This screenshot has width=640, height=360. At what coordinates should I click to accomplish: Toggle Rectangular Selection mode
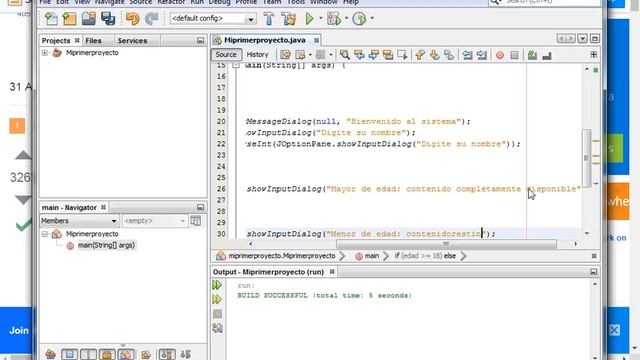[x=402, y=55]
